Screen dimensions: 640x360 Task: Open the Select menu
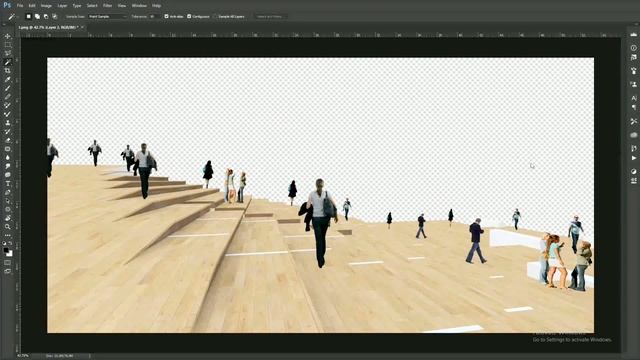coord(92,6)
